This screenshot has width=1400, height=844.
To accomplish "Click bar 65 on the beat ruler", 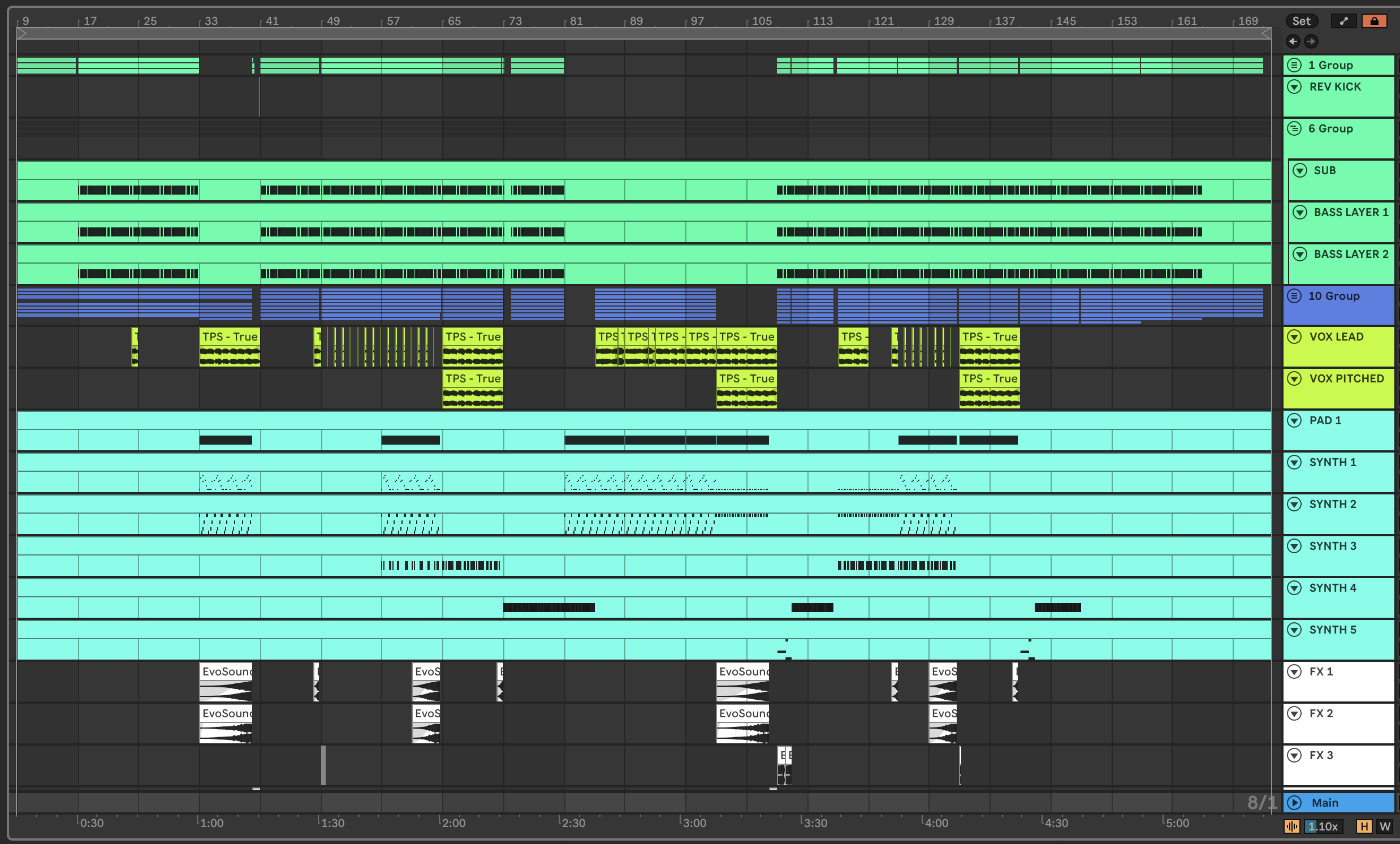I will 454,21.
